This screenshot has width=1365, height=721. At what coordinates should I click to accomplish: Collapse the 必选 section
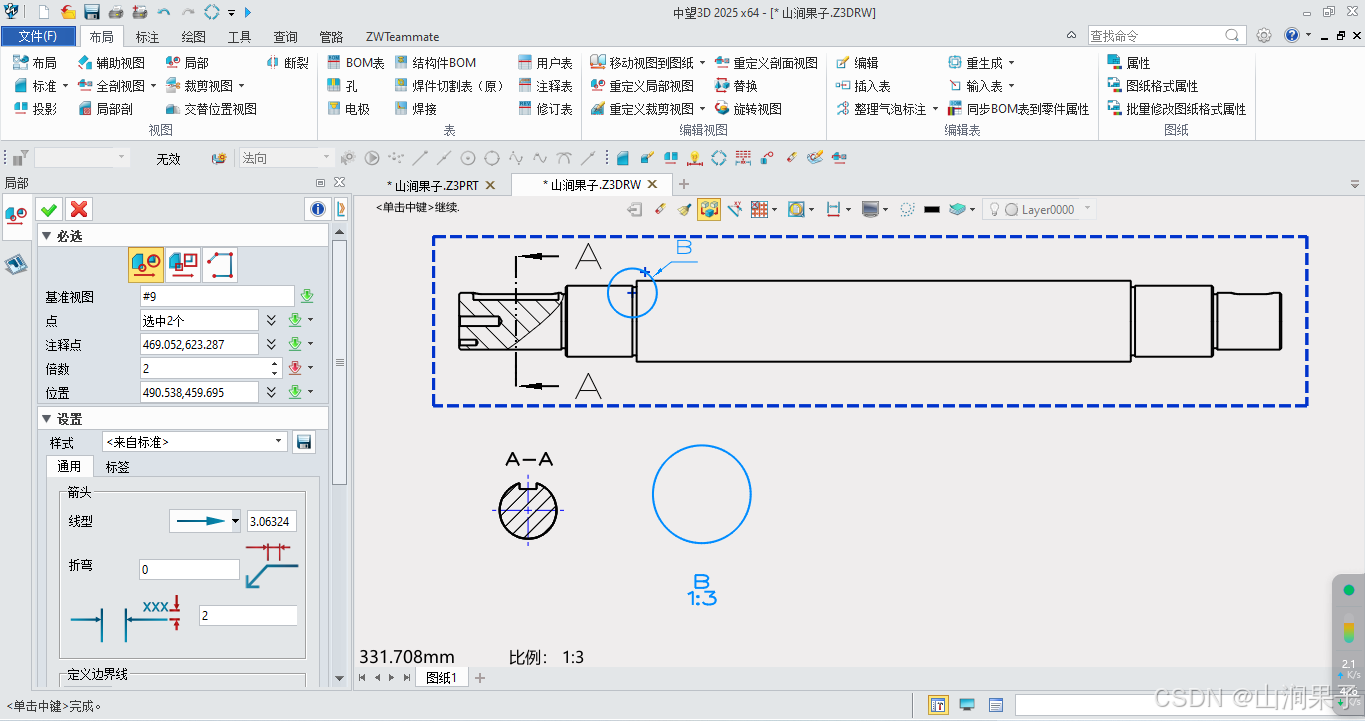[46, 236]
